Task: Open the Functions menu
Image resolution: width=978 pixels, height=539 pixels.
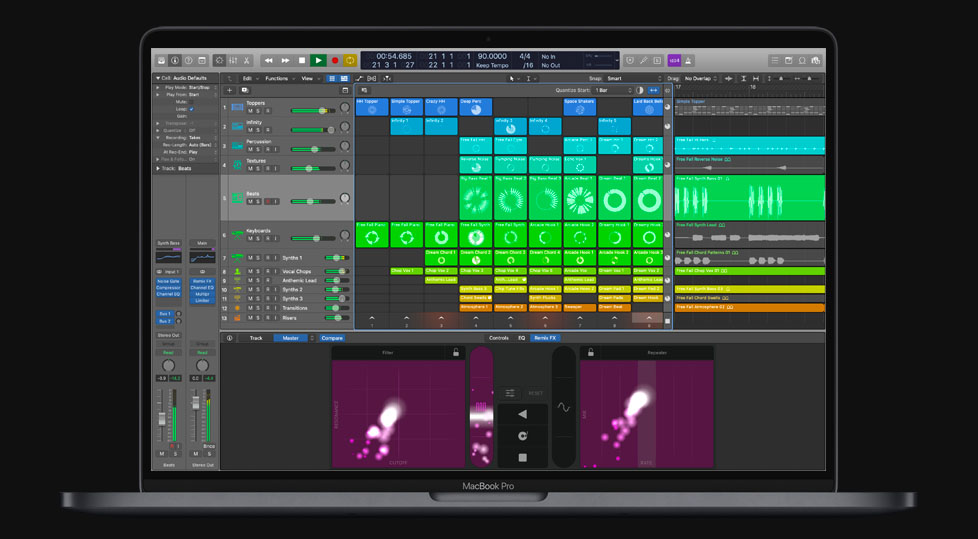Action: coord(279,79)
